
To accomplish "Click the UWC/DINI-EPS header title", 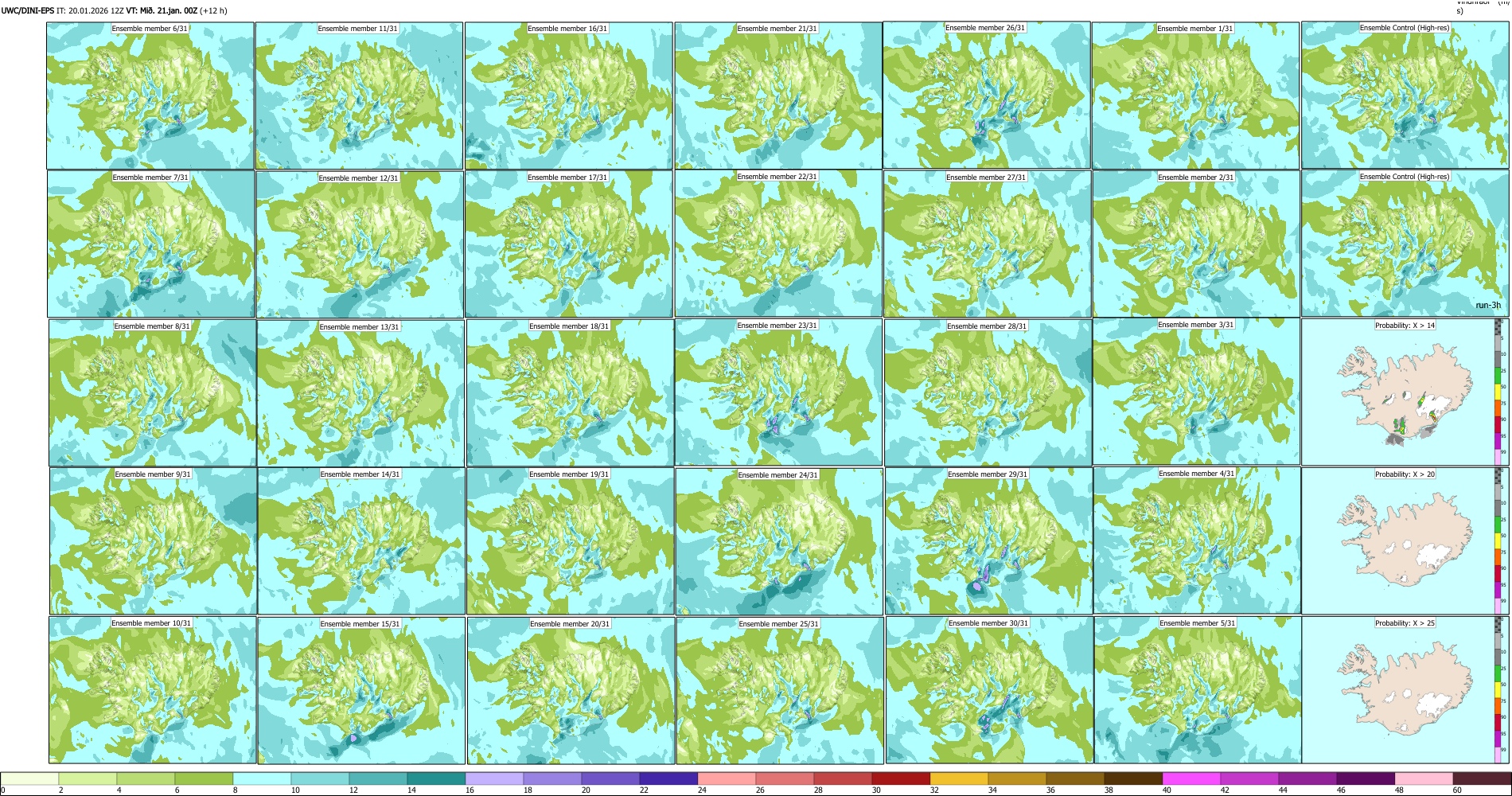I will click(x=28, y=10).
